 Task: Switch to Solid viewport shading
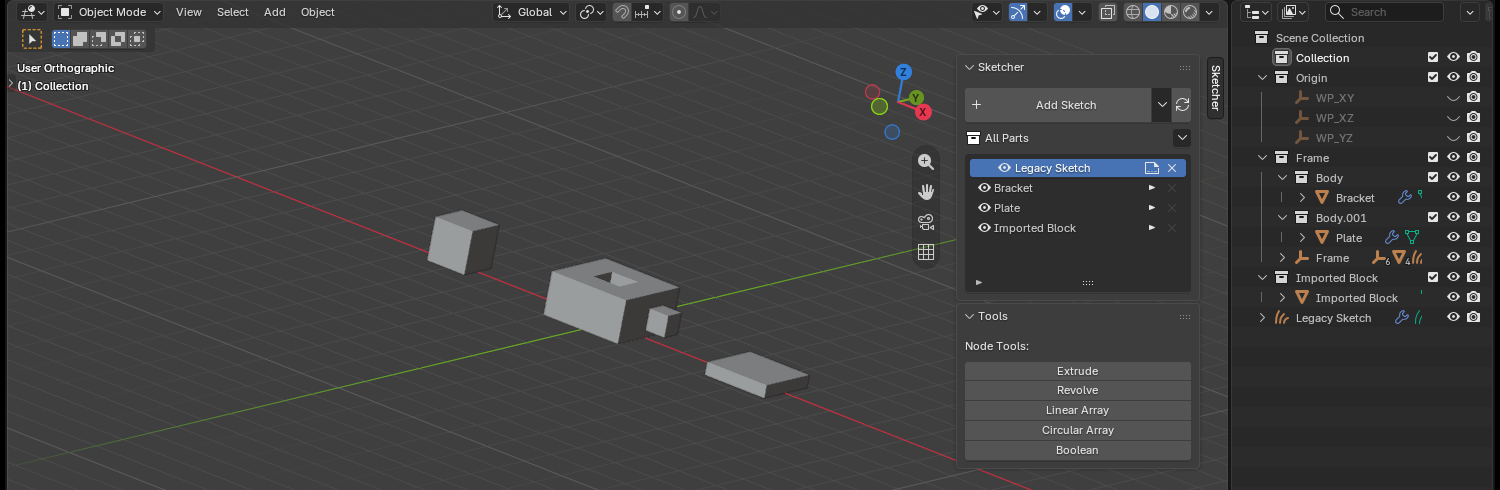pos(1152,12)
